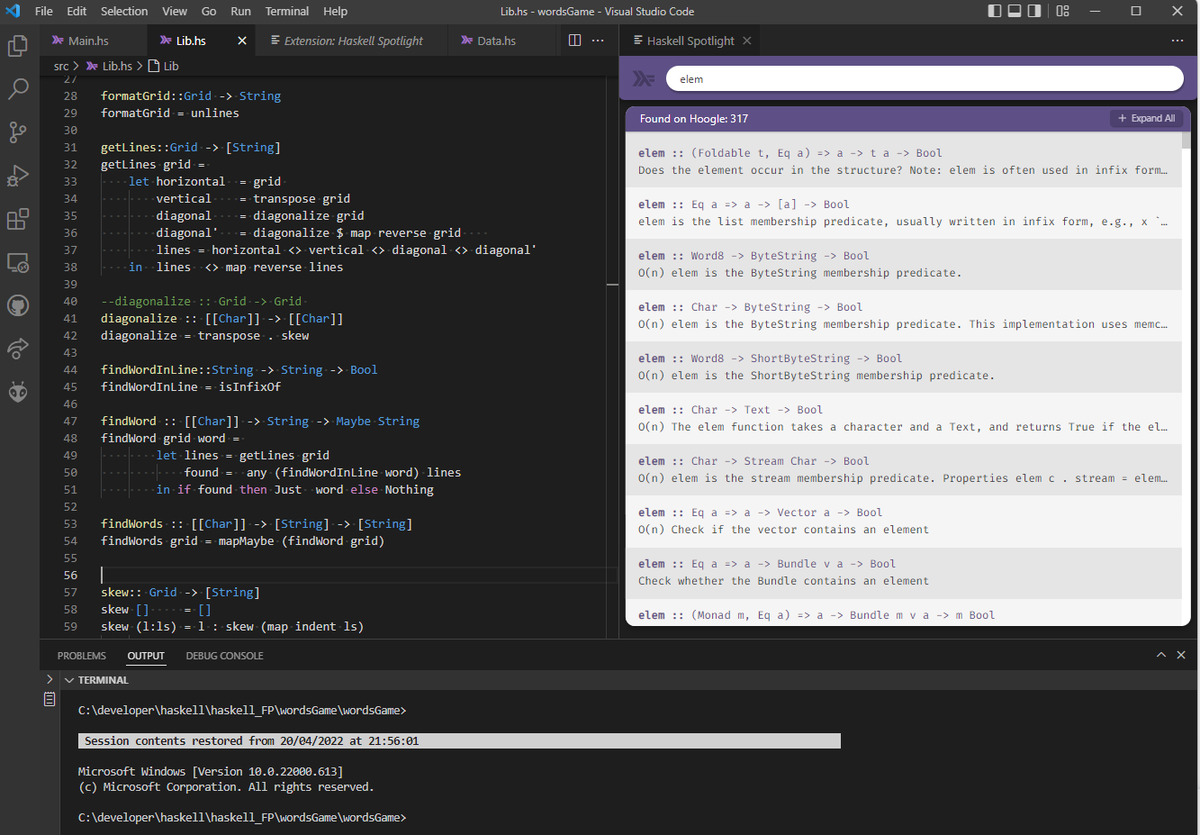This screenshot has height=835, width=1200.
Task: Open the View menu
Action: coord(175,11)
